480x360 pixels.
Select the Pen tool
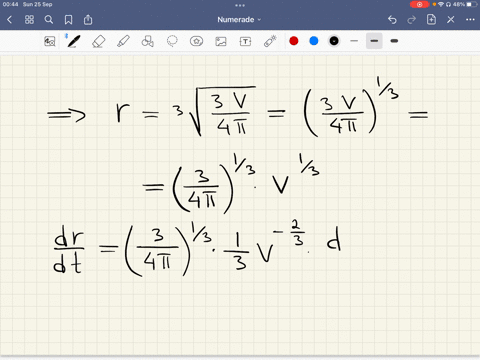[x=73, y=41]
